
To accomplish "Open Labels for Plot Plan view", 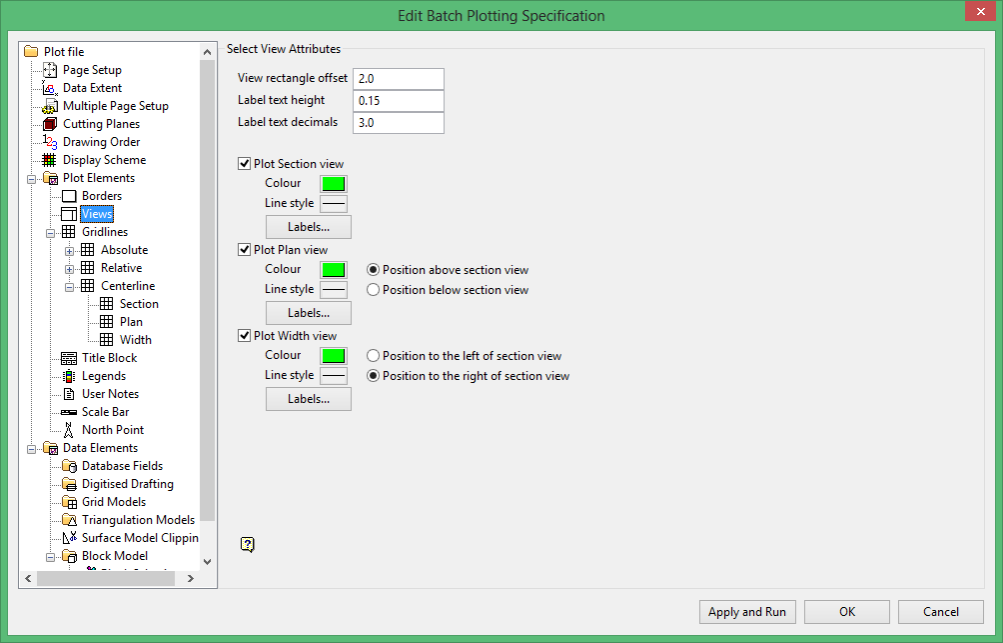I will [308, 313].
